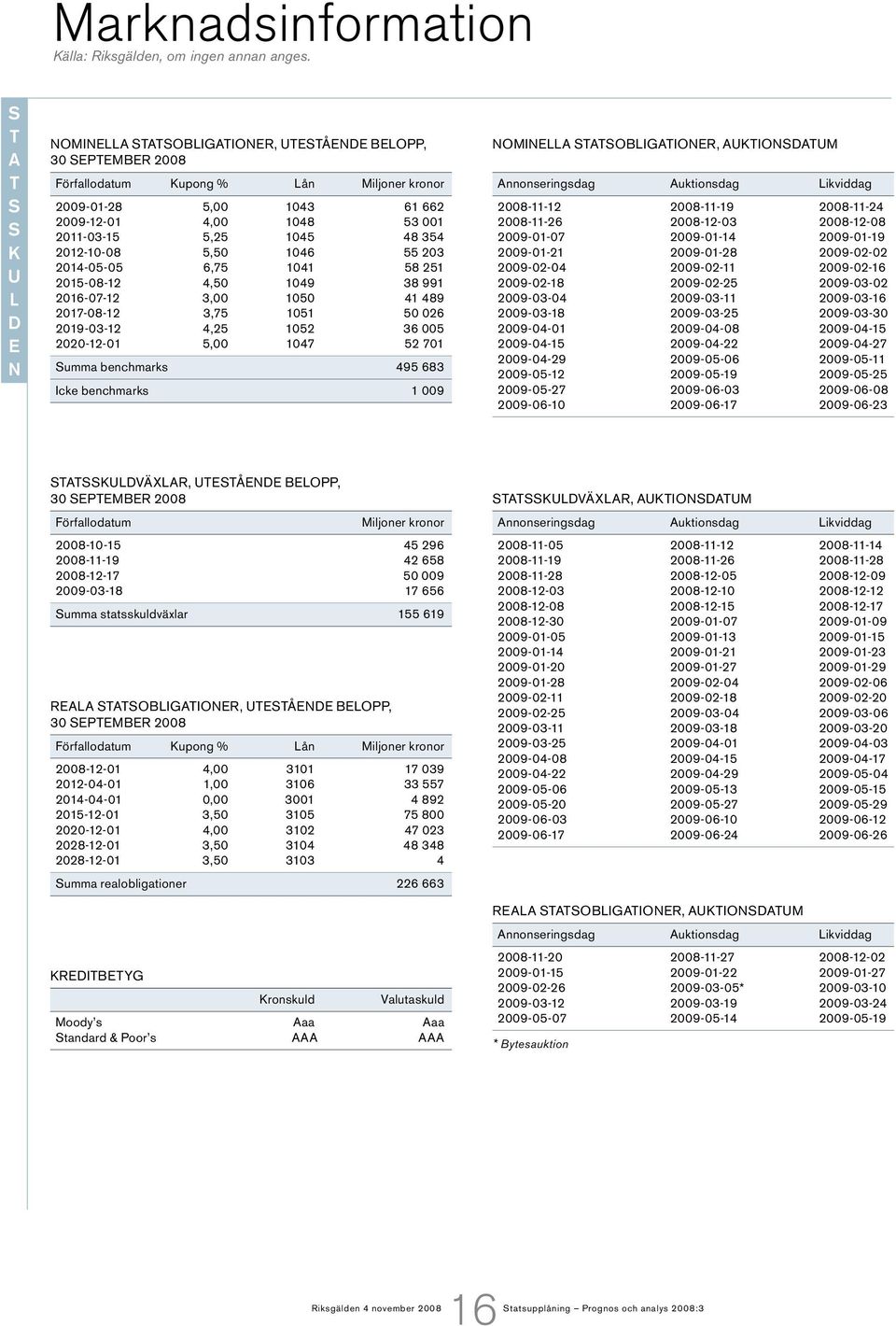Select the maturity date '2016-07-12'
This screenshot has width=896, height=1326.
tap(88, 298)
